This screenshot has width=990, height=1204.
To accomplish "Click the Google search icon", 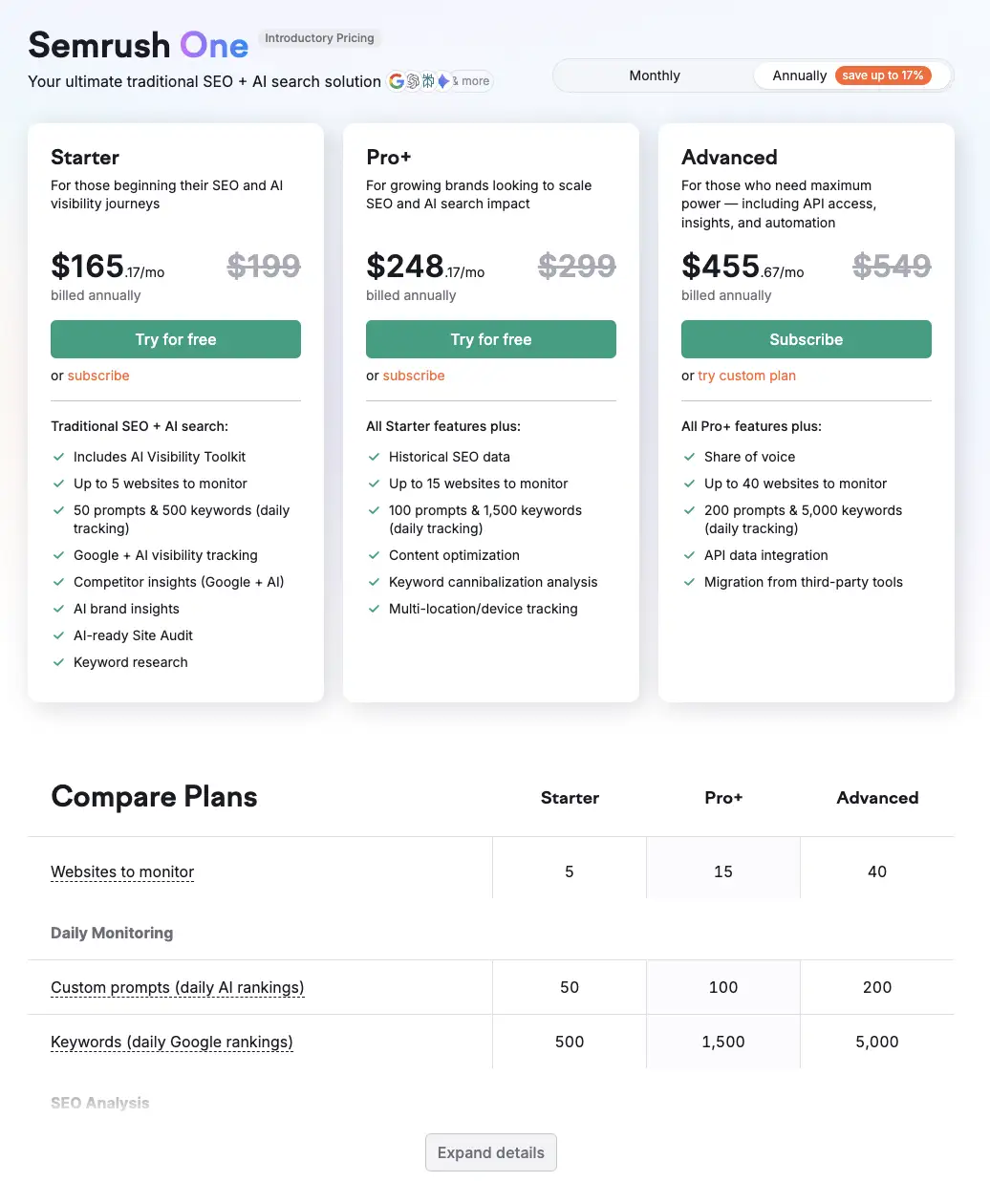I will pos(397,81).
